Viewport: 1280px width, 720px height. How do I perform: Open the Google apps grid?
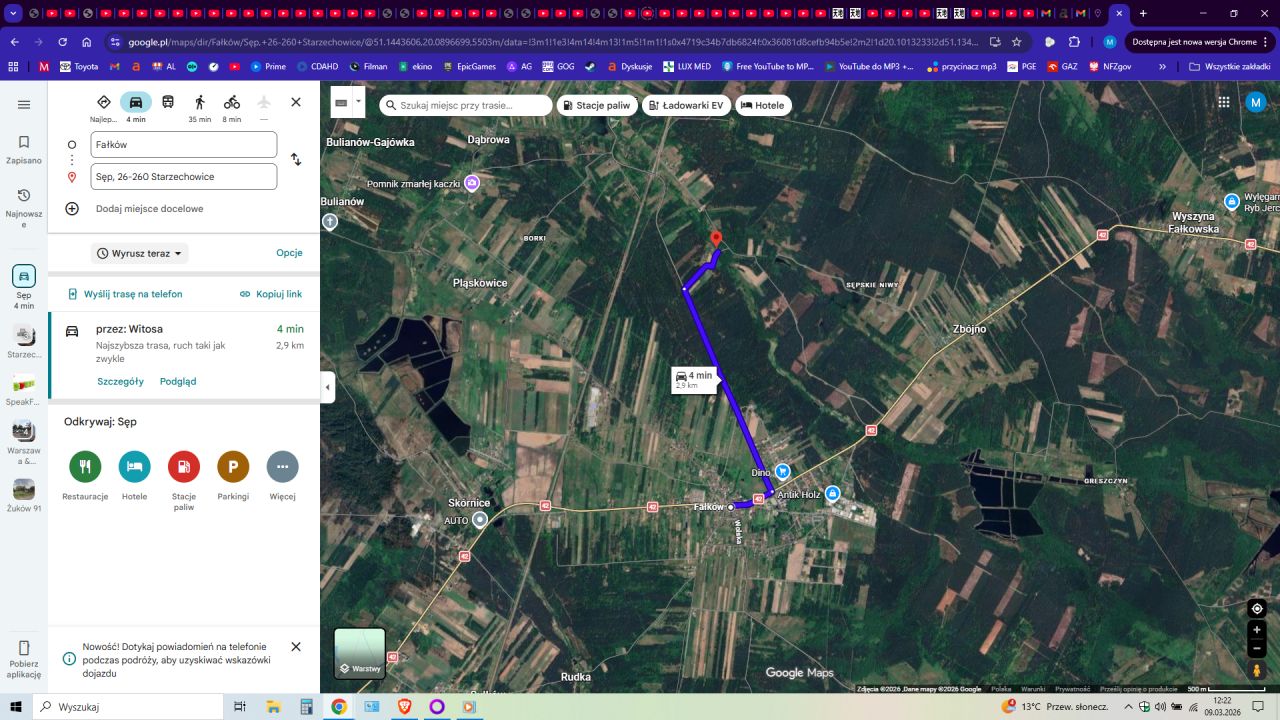coord(1224,102)
